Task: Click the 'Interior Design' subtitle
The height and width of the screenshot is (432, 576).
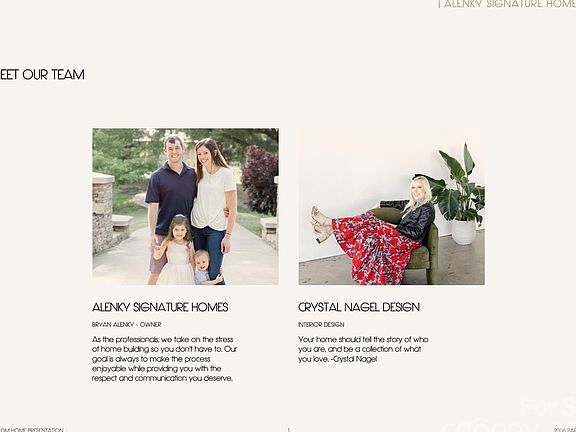Action: point(321,325)
